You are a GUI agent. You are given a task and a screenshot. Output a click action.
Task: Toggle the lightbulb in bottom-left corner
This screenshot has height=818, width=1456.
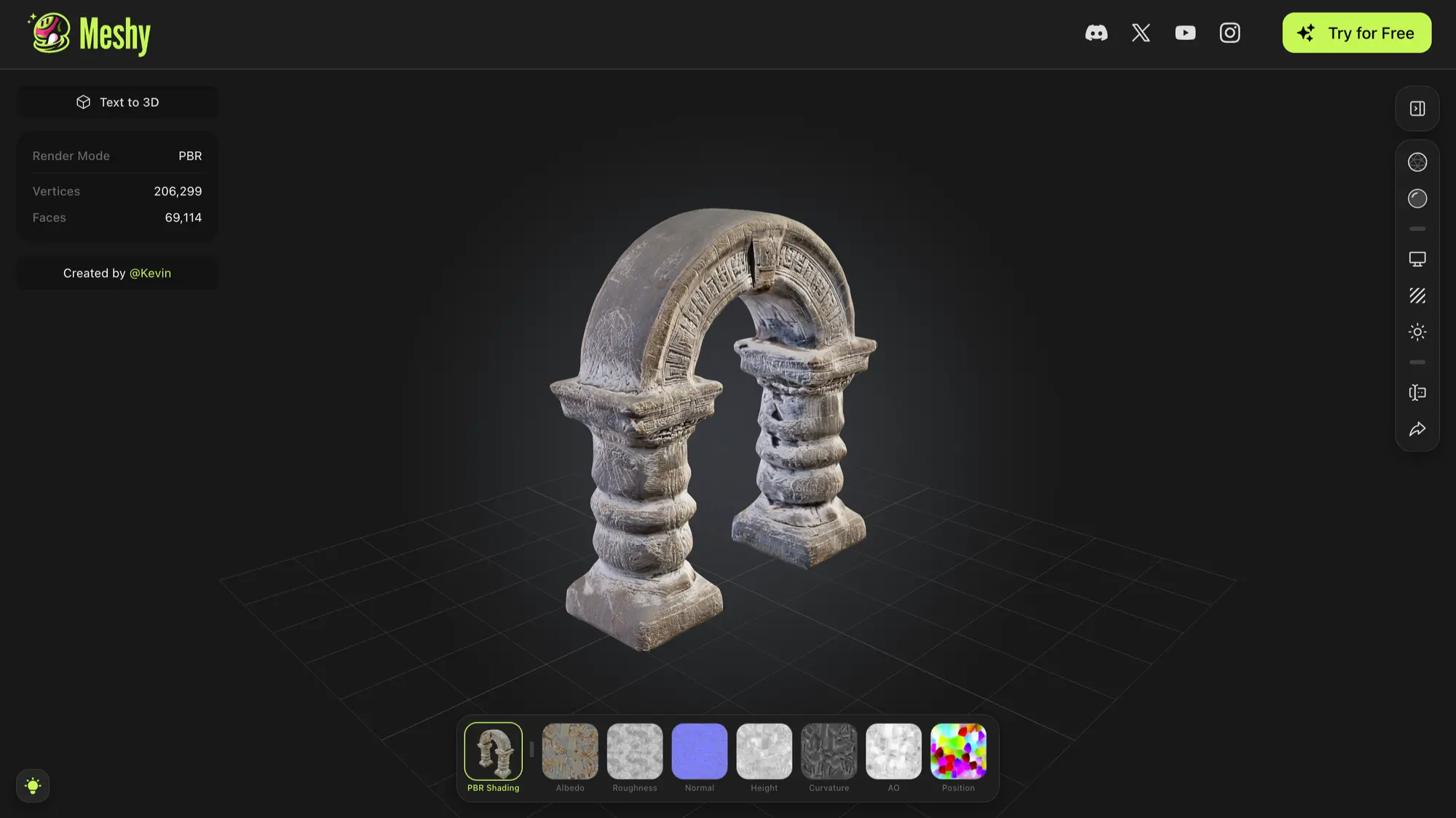click(x=32, y=785)
